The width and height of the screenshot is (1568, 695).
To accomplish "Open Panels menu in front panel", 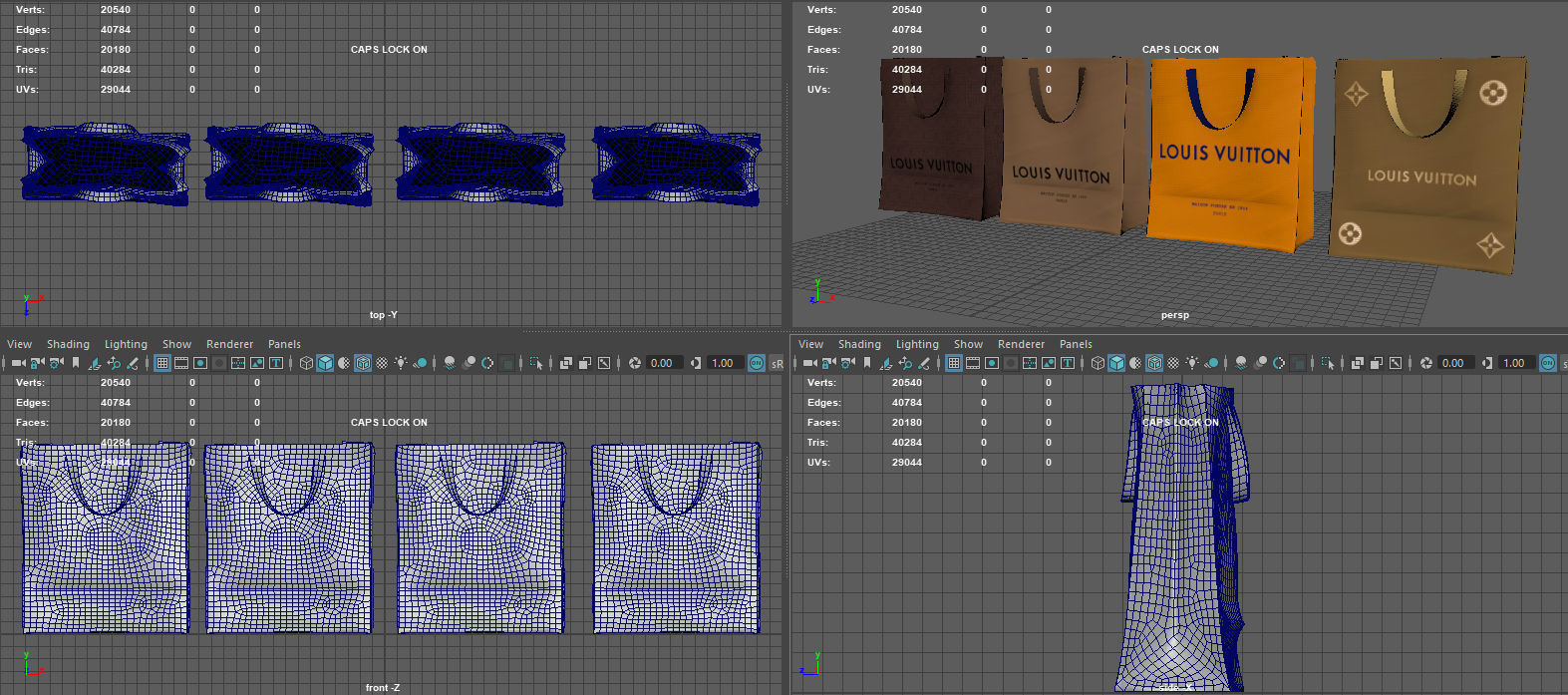I will [x=284, y=344].
